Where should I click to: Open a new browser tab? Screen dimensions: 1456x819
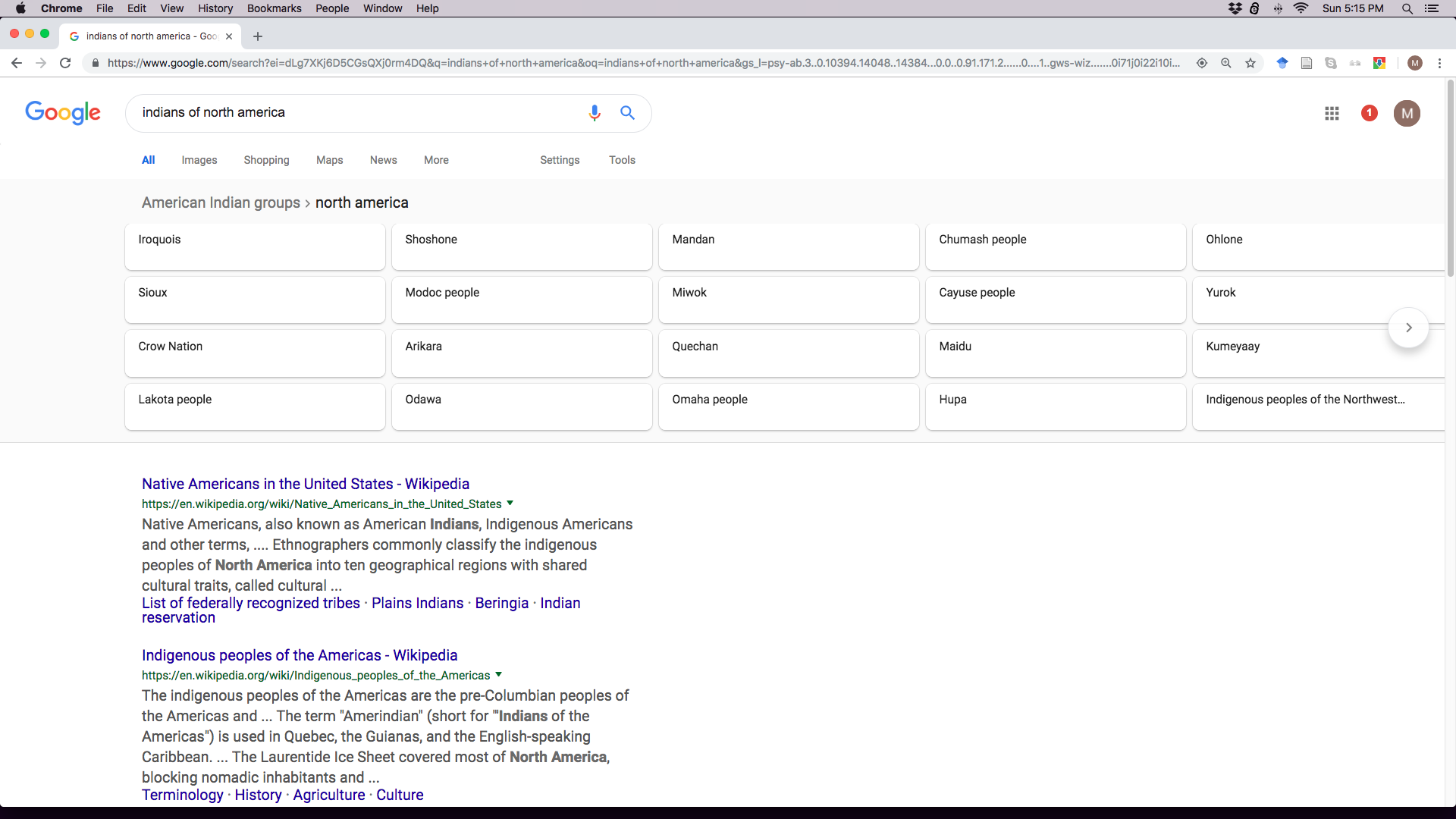pyautogui.click(x=258, y=36)
